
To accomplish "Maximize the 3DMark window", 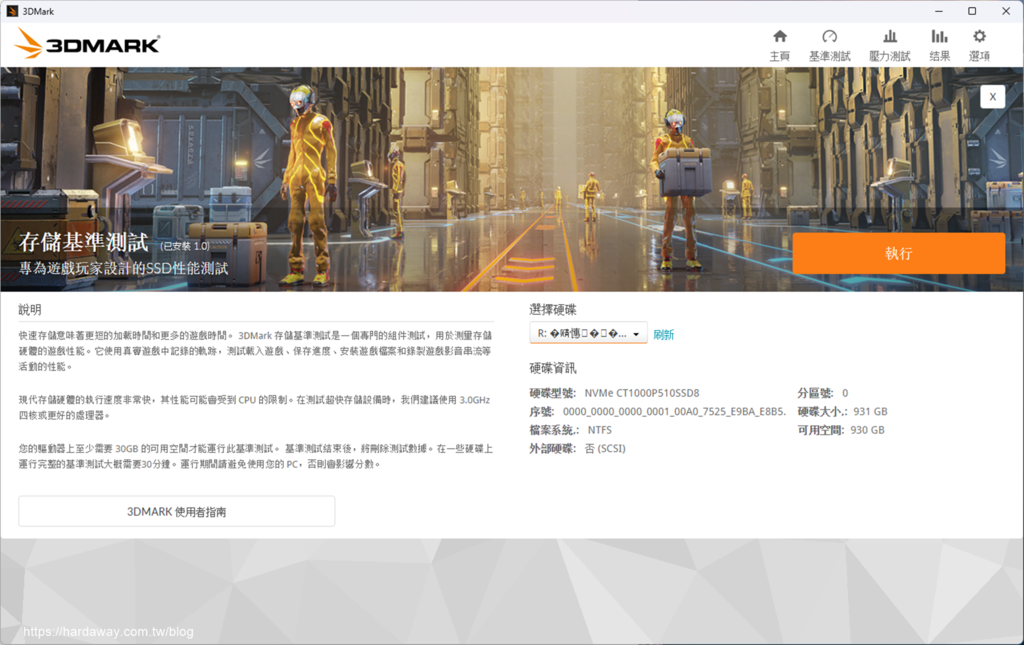I will tap(972, 11).
